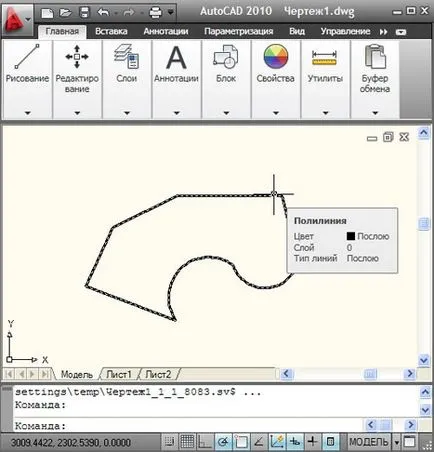
Task: Toggle Object snap in status bar
Action: [241, 442]
